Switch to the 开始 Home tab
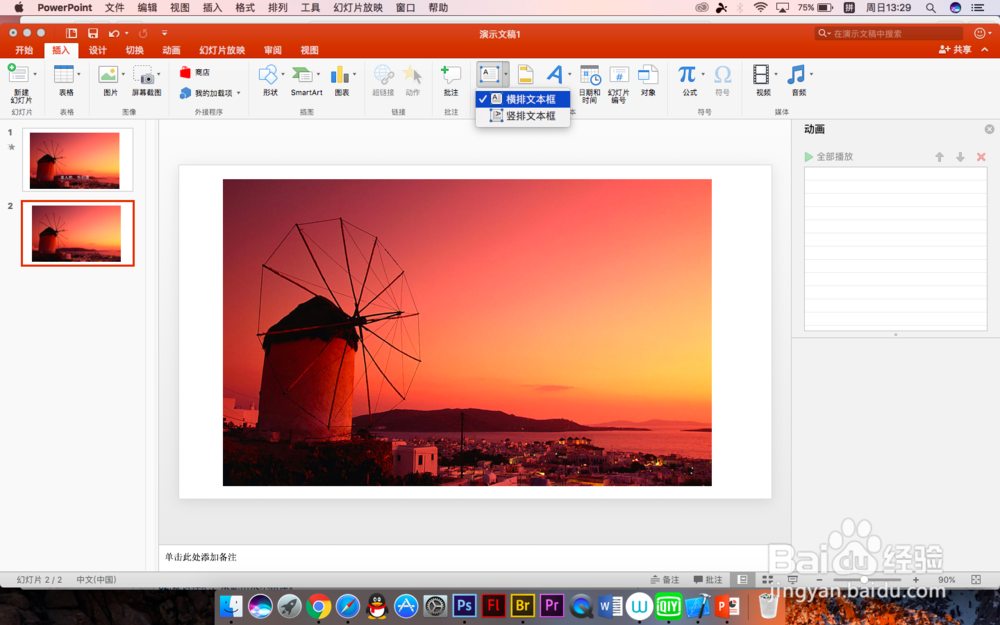 pos(24,50)
